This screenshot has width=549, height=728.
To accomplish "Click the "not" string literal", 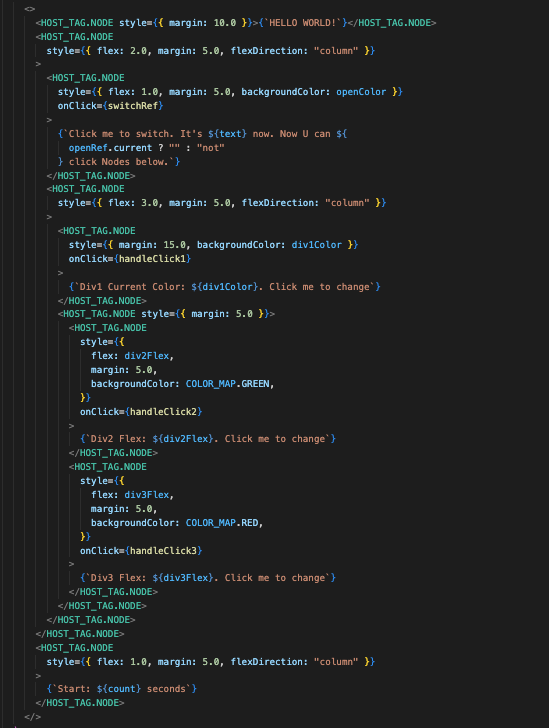I will pyautogui.click(x=210, y=148).
